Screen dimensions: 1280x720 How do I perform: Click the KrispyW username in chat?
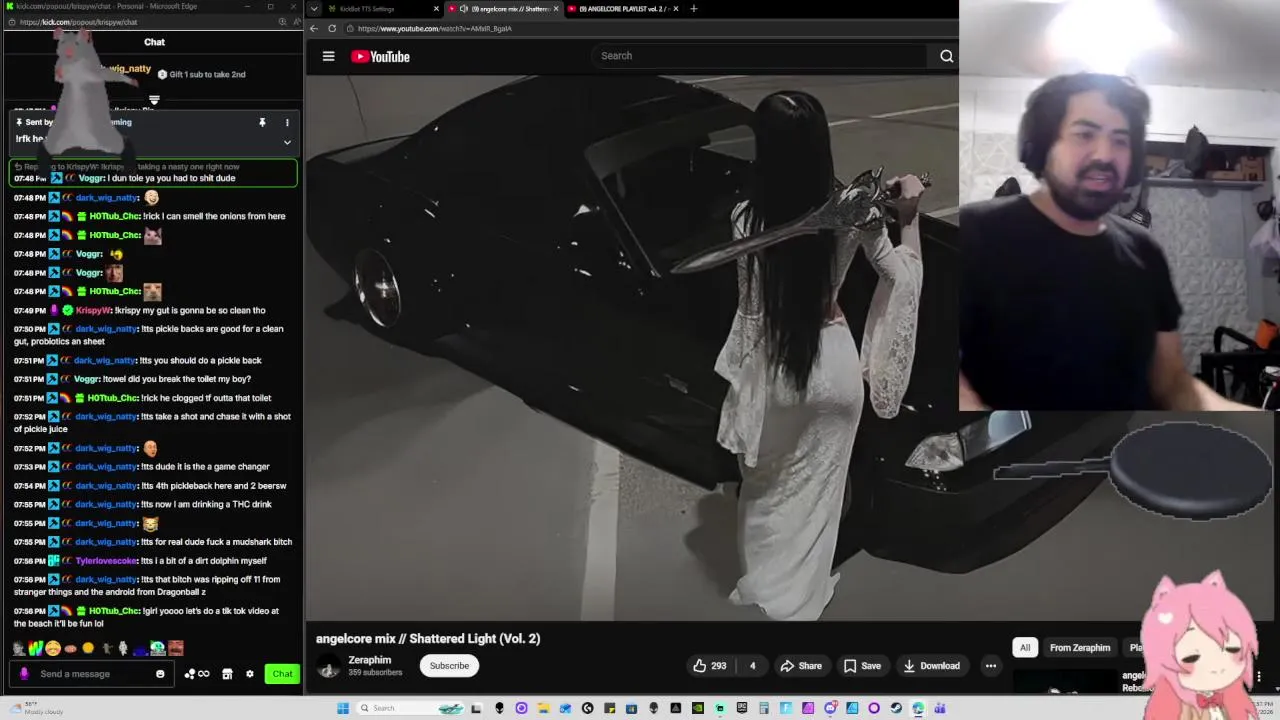[x=94, y=310]
